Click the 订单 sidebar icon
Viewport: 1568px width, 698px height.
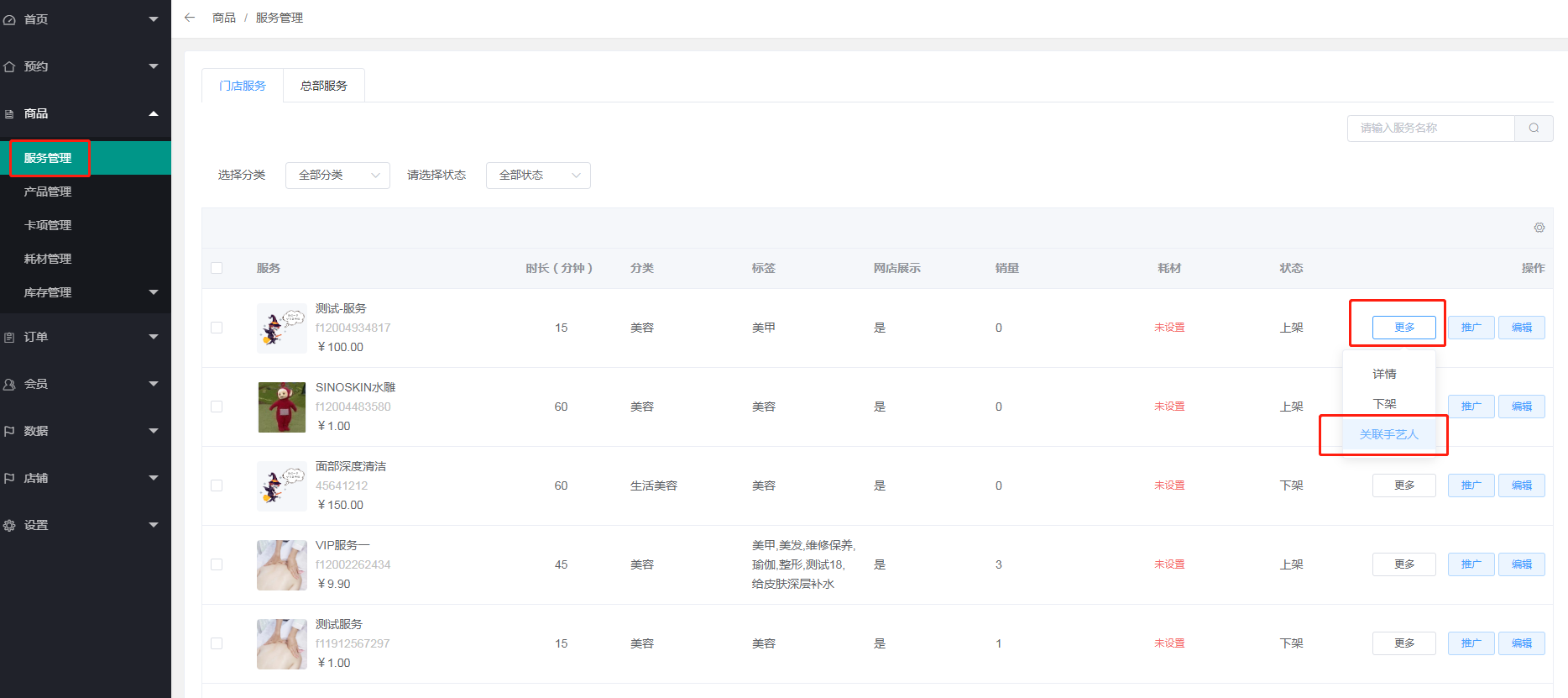click(9, 338)
